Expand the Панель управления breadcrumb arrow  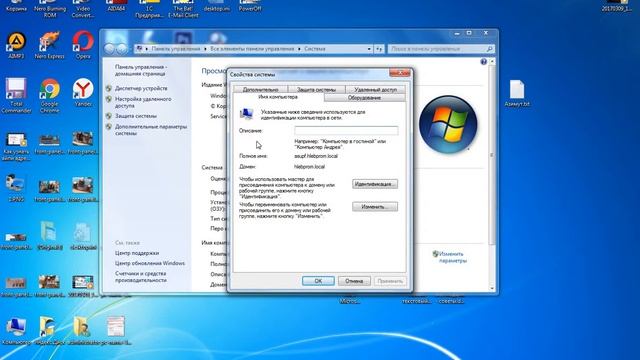point(205,49)
